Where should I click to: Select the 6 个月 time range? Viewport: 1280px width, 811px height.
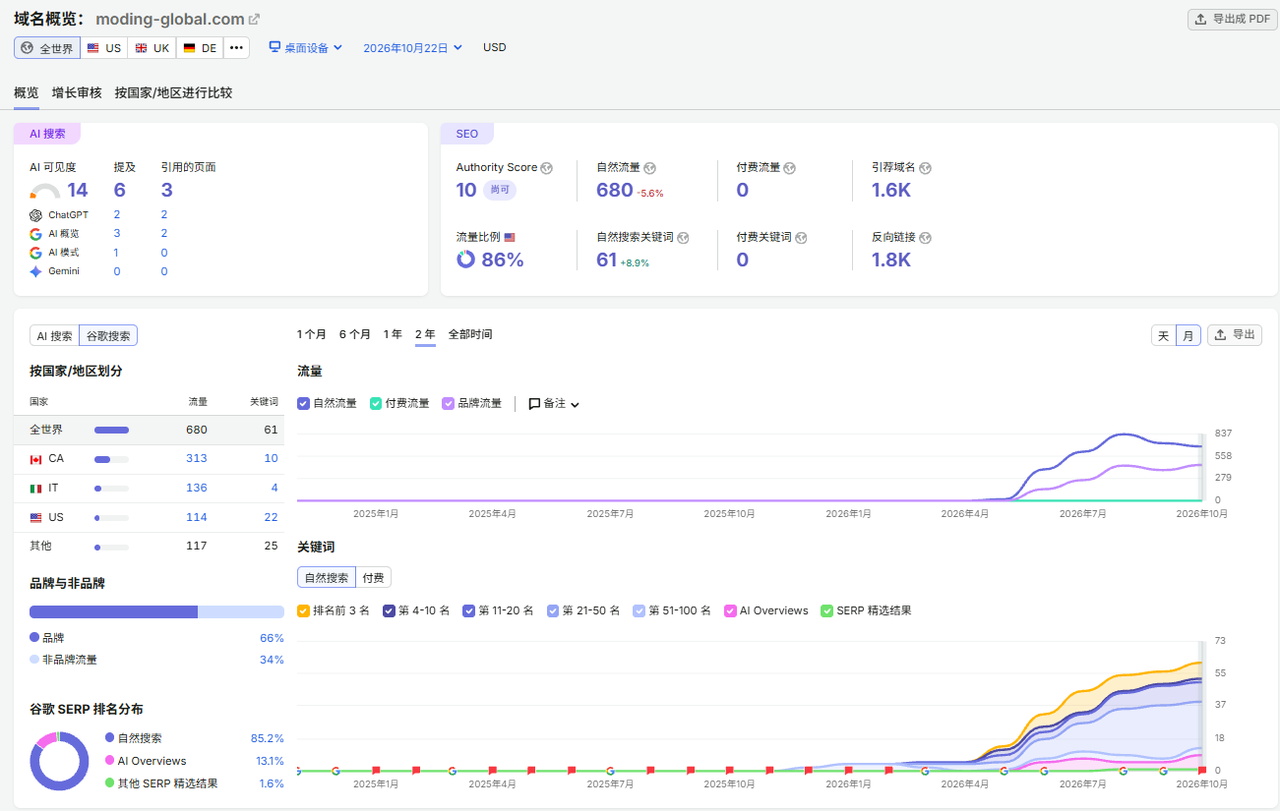tap(355, 335)
